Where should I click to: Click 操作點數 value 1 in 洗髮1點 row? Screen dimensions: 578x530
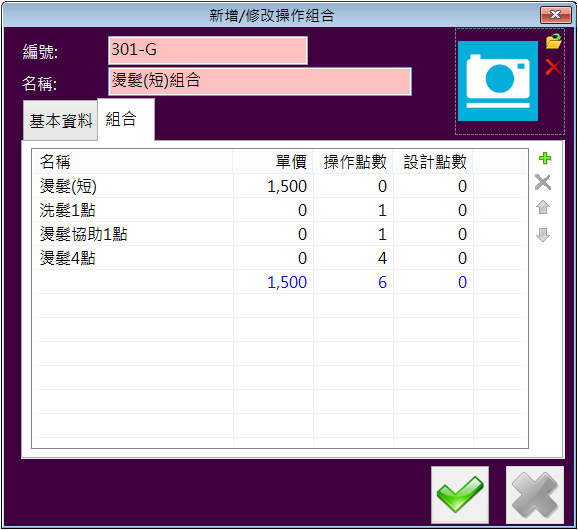coord(382,210)
